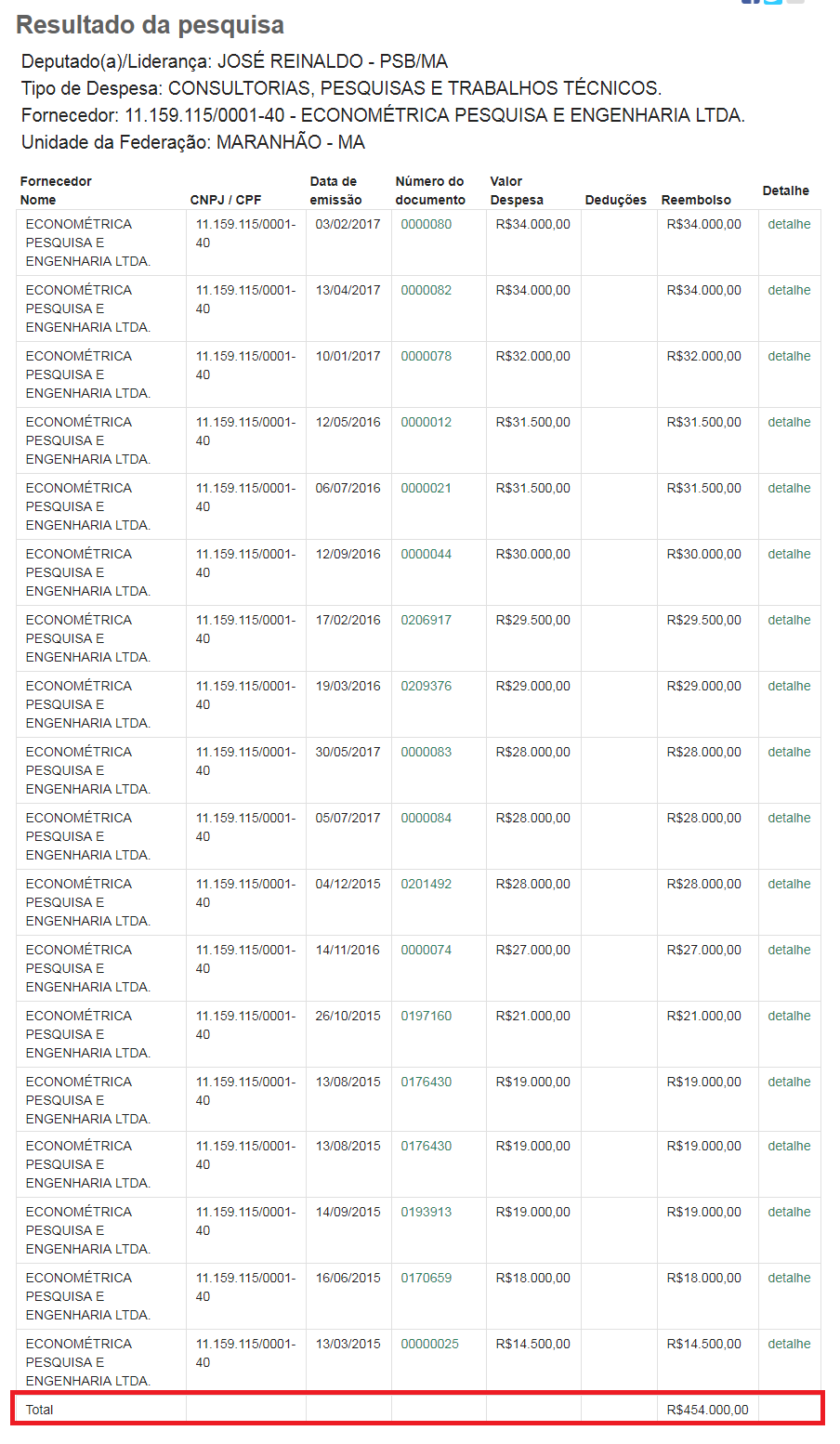The width and height of the screenshot is (840, 1444).
Task: Follow detalhe link for document 00000025
Action: (x=789, y=1344)
